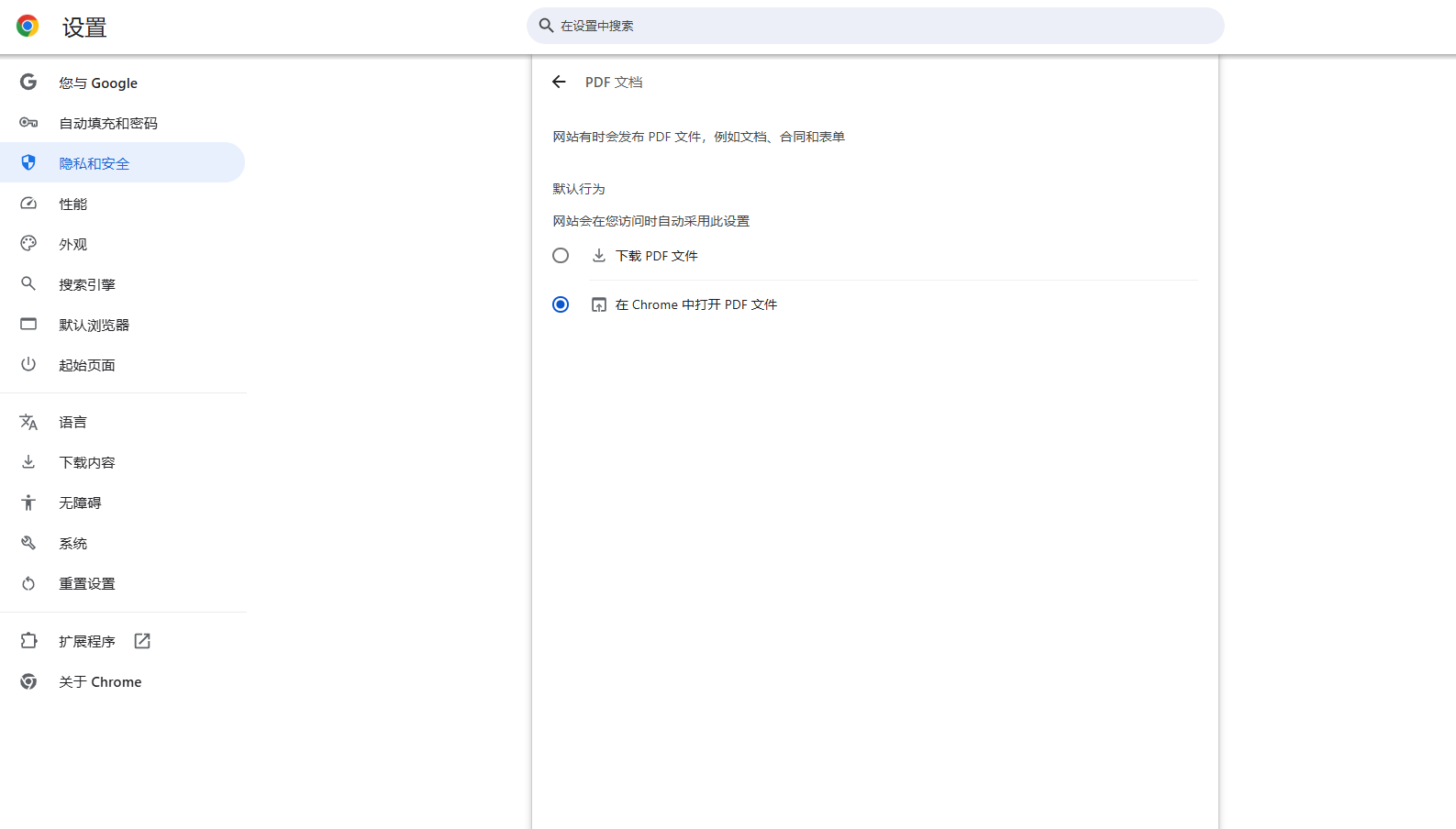Click the power icon for 起始页面

(x=28, y=364)
